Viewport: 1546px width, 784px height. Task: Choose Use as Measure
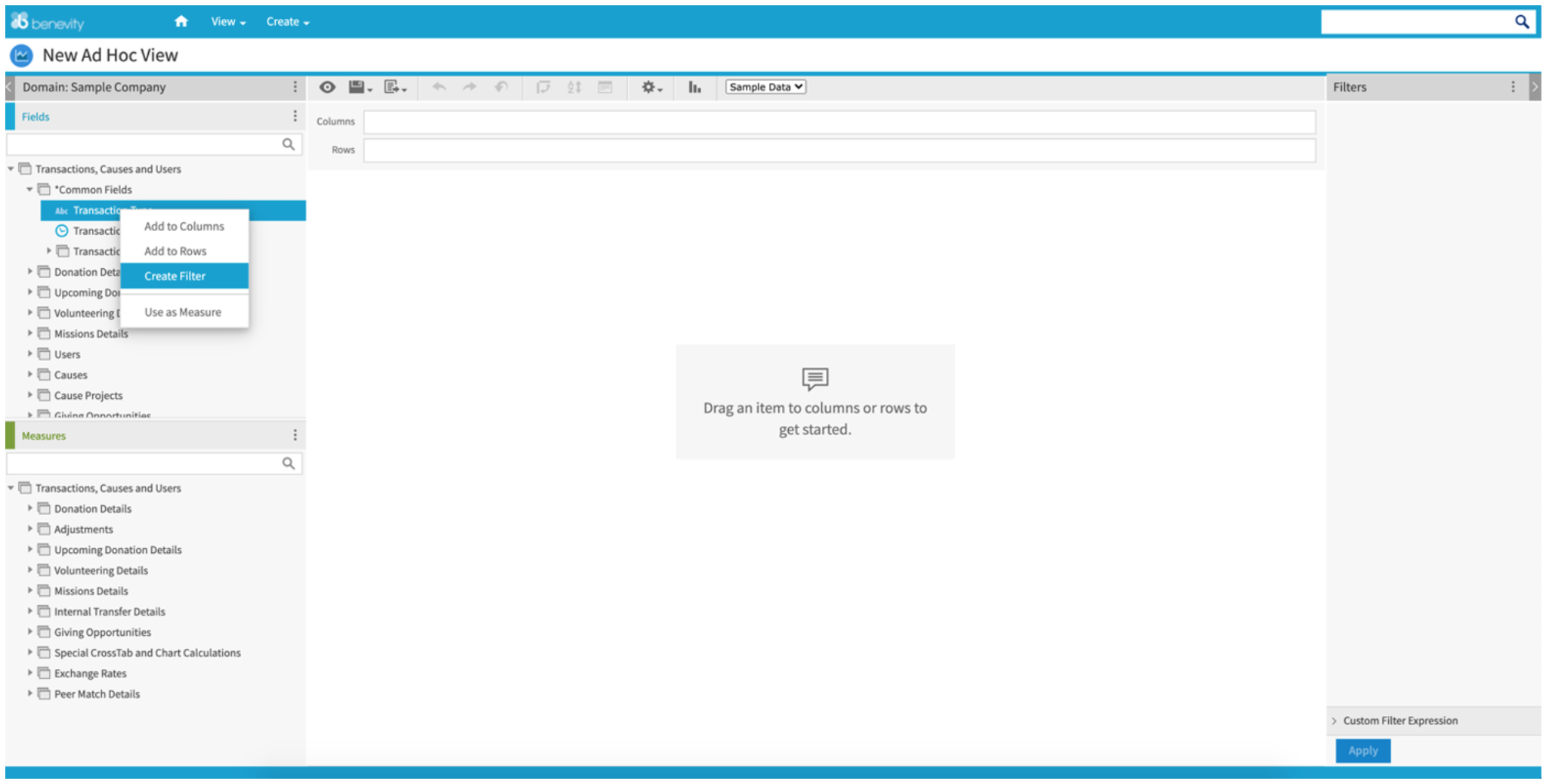184,312
